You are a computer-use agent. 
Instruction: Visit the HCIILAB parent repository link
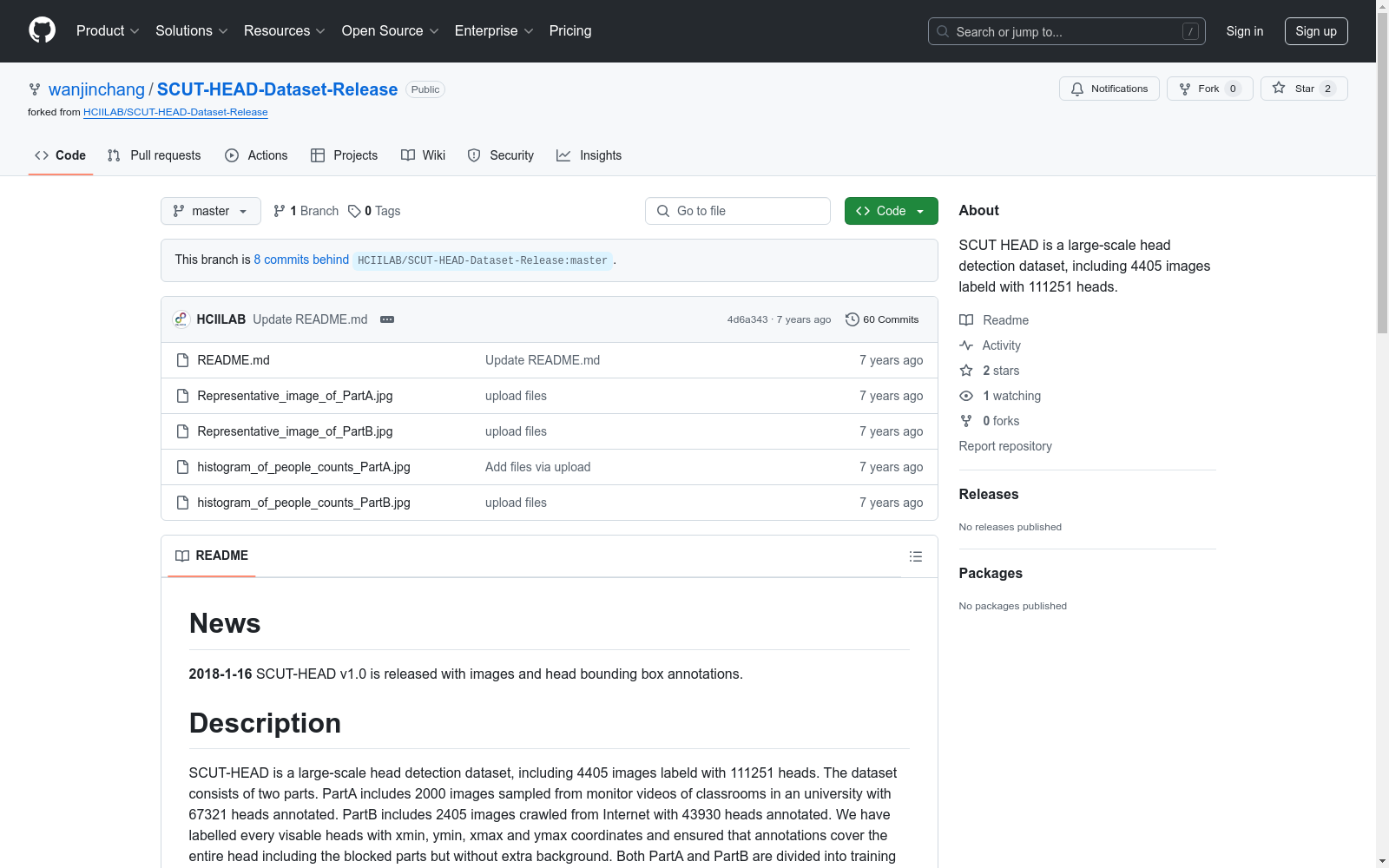(x=175, y=112)
